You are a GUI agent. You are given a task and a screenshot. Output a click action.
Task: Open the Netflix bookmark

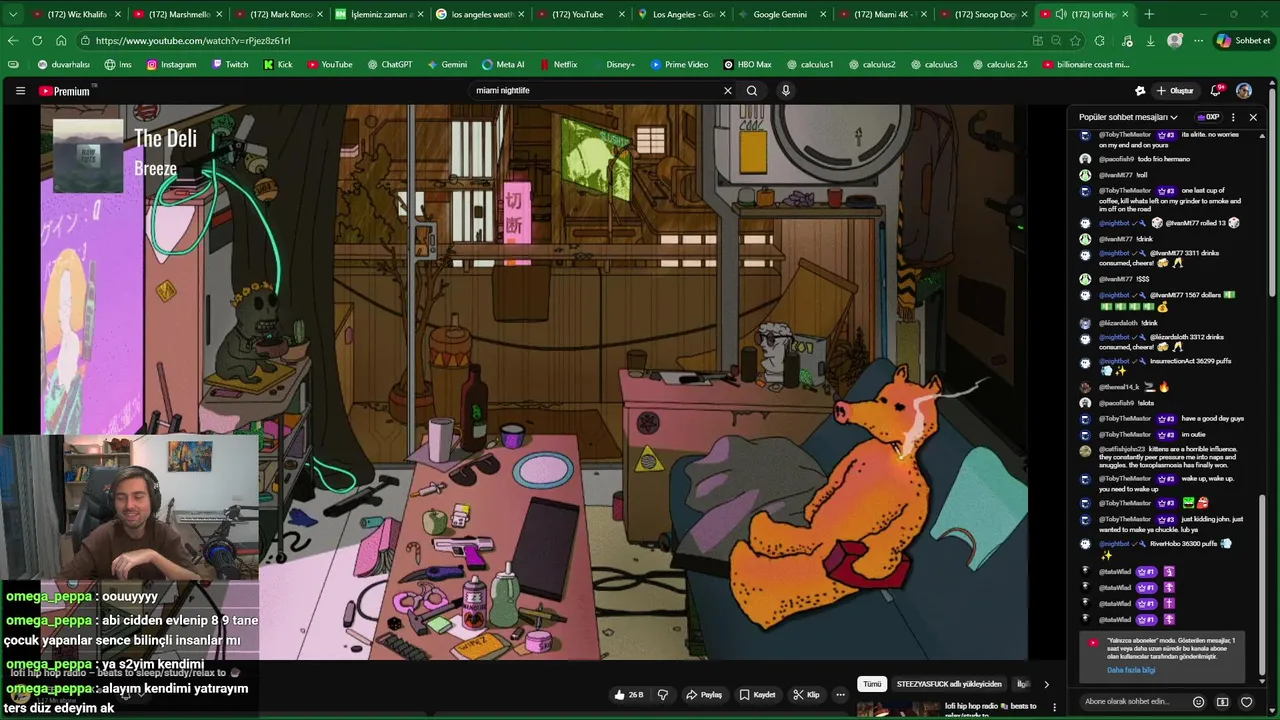558,64
